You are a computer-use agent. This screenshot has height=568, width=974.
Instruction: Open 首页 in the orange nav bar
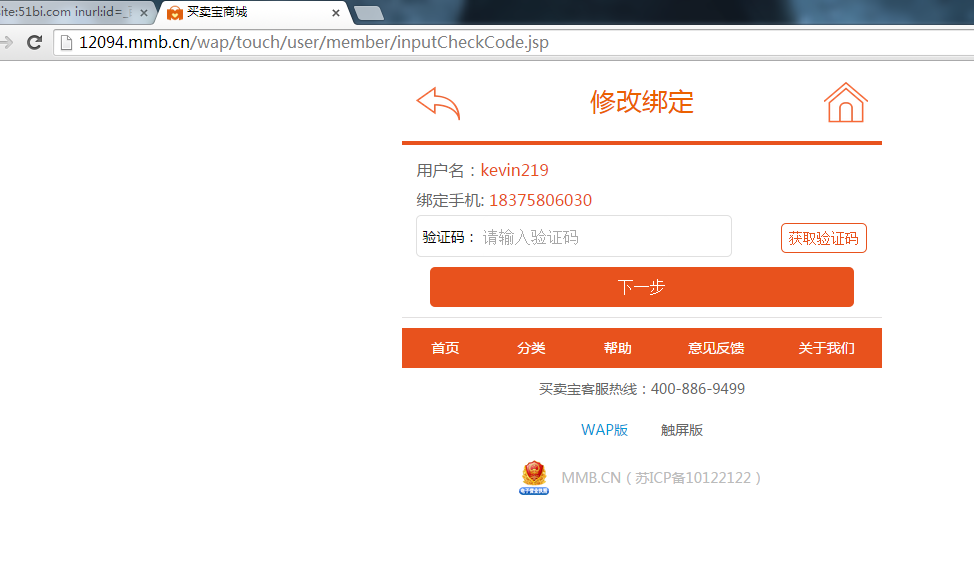445,348
